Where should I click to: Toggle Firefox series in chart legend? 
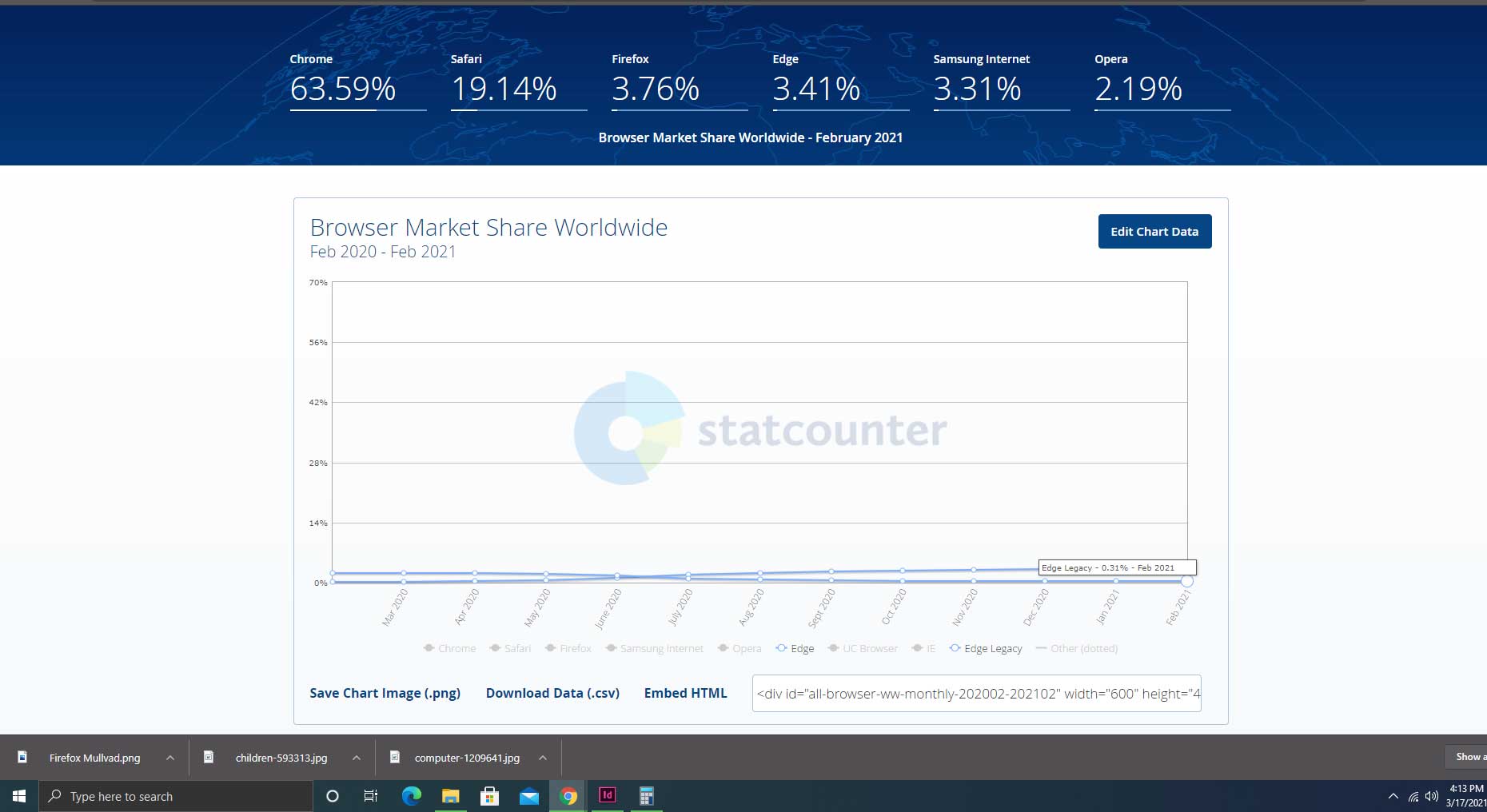click(568, 648)
